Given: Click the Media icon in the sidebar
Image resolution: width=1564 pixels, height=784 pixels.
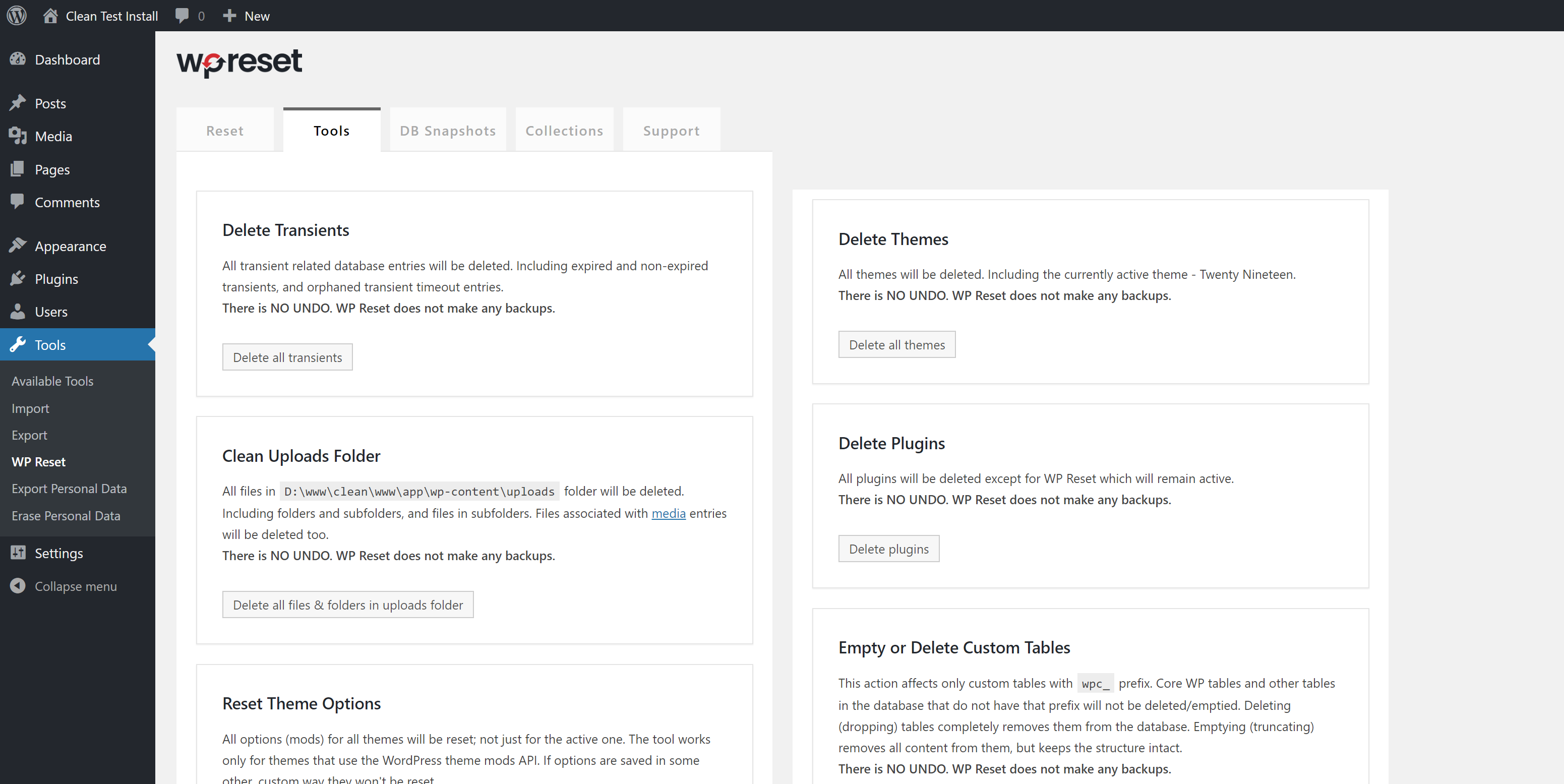Looking at the screenshot, I should tap(18, 136).
